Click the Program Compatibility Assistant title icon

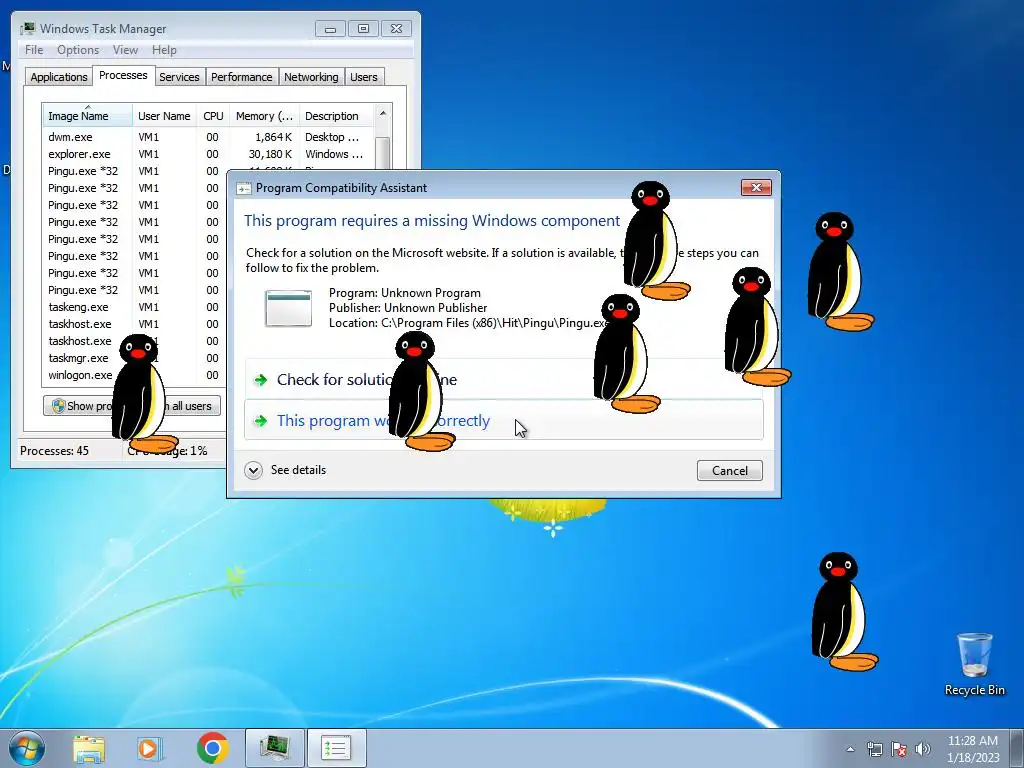coord(244,188)
